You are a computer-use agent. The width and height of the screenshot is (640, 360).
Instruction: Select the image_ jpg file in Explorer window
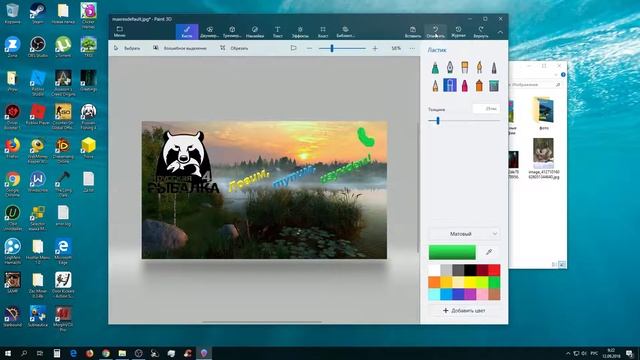tap(543, 158)
